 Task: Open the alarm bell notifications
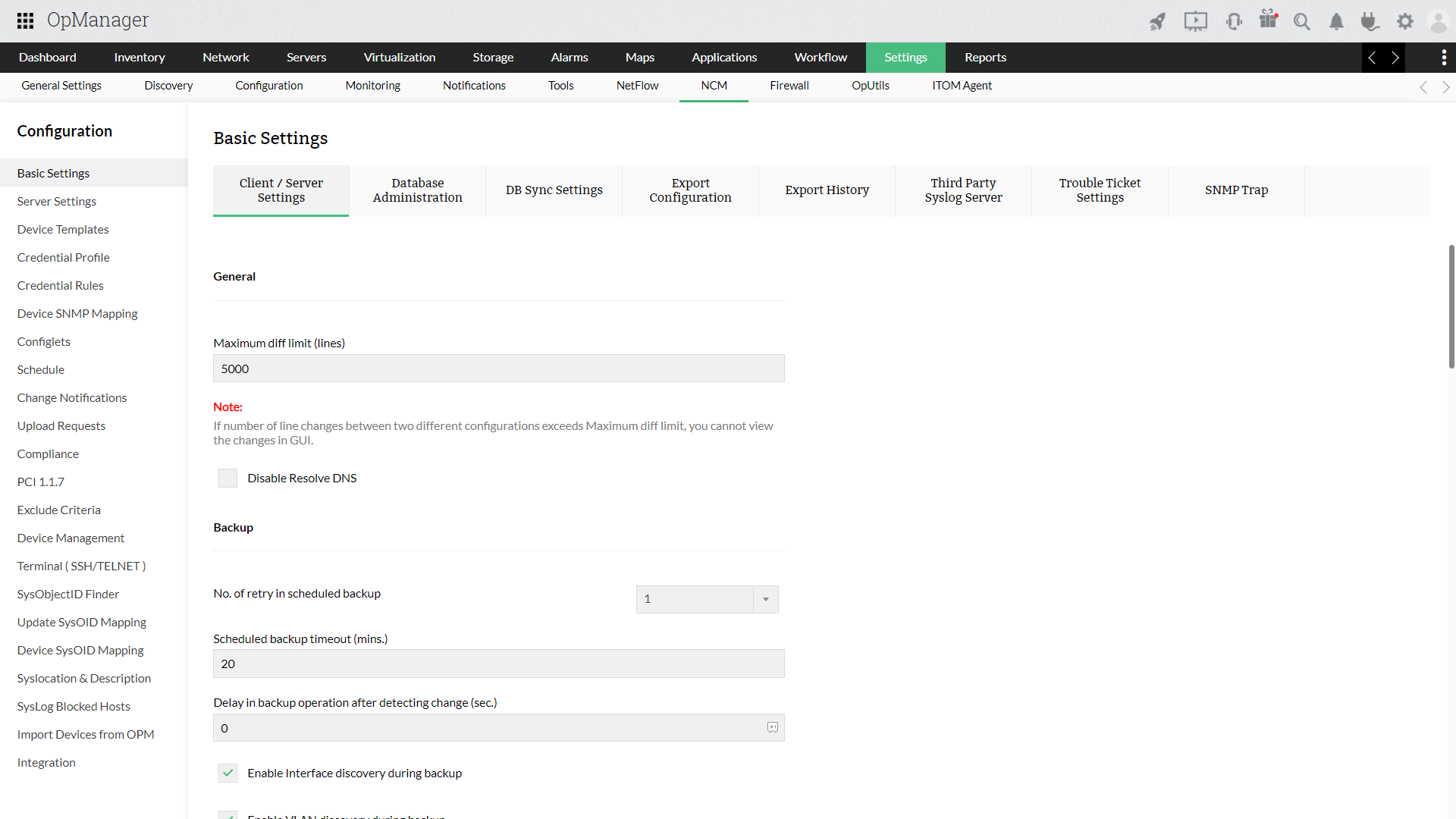(1336, 21)
